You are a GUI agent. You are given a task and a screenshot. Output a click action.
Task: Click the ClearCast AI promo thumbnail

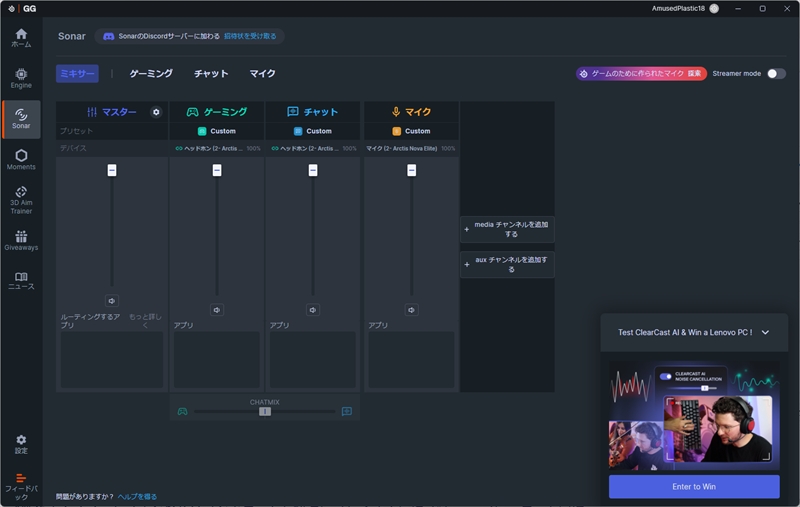coord(694,416)
